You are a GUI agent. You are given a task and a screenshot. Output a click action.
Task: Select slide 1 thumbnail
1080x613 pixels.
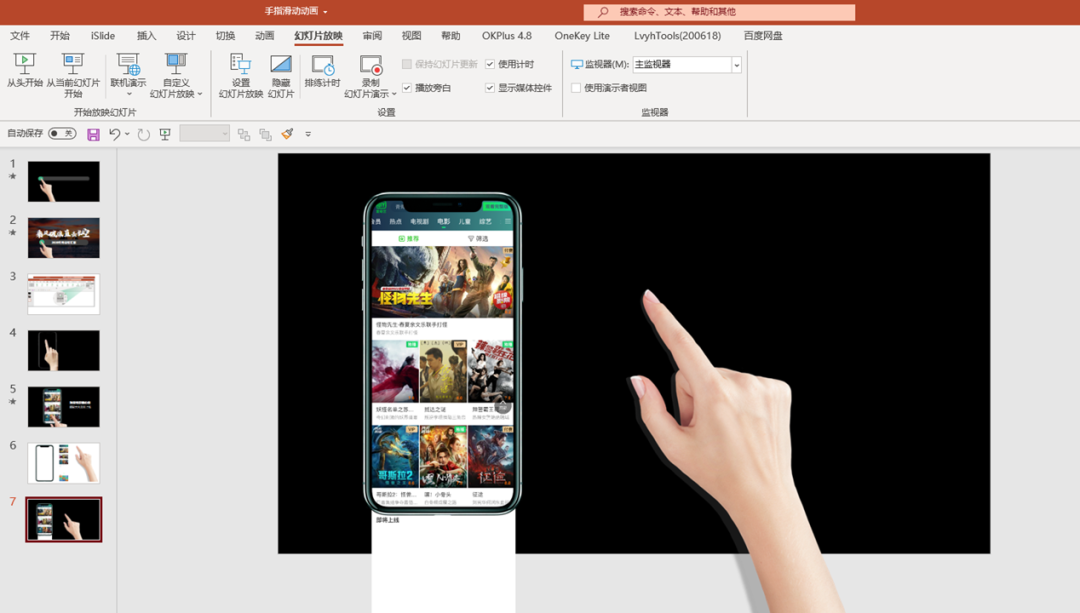tap(63, 182)
